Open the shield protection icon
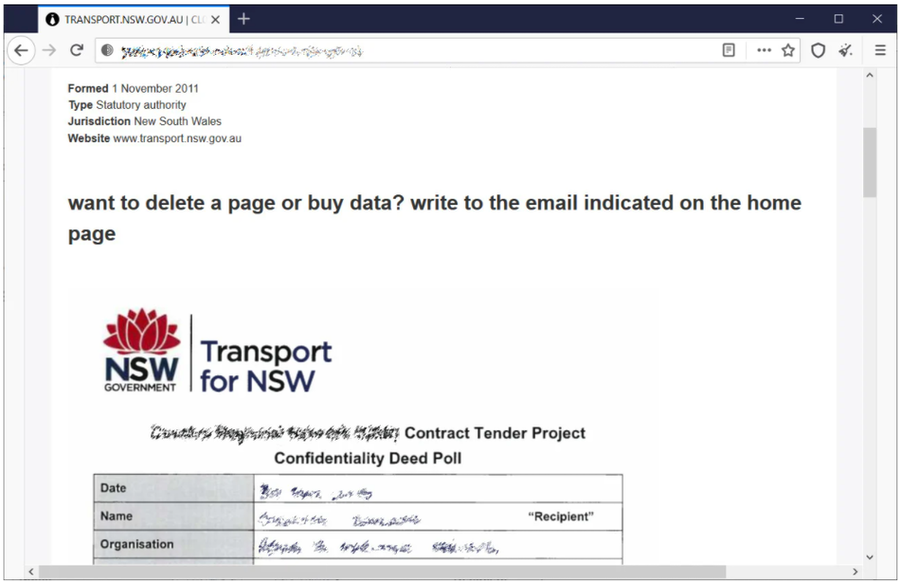This screenshot has width=900, height=582. pos(818,51)
